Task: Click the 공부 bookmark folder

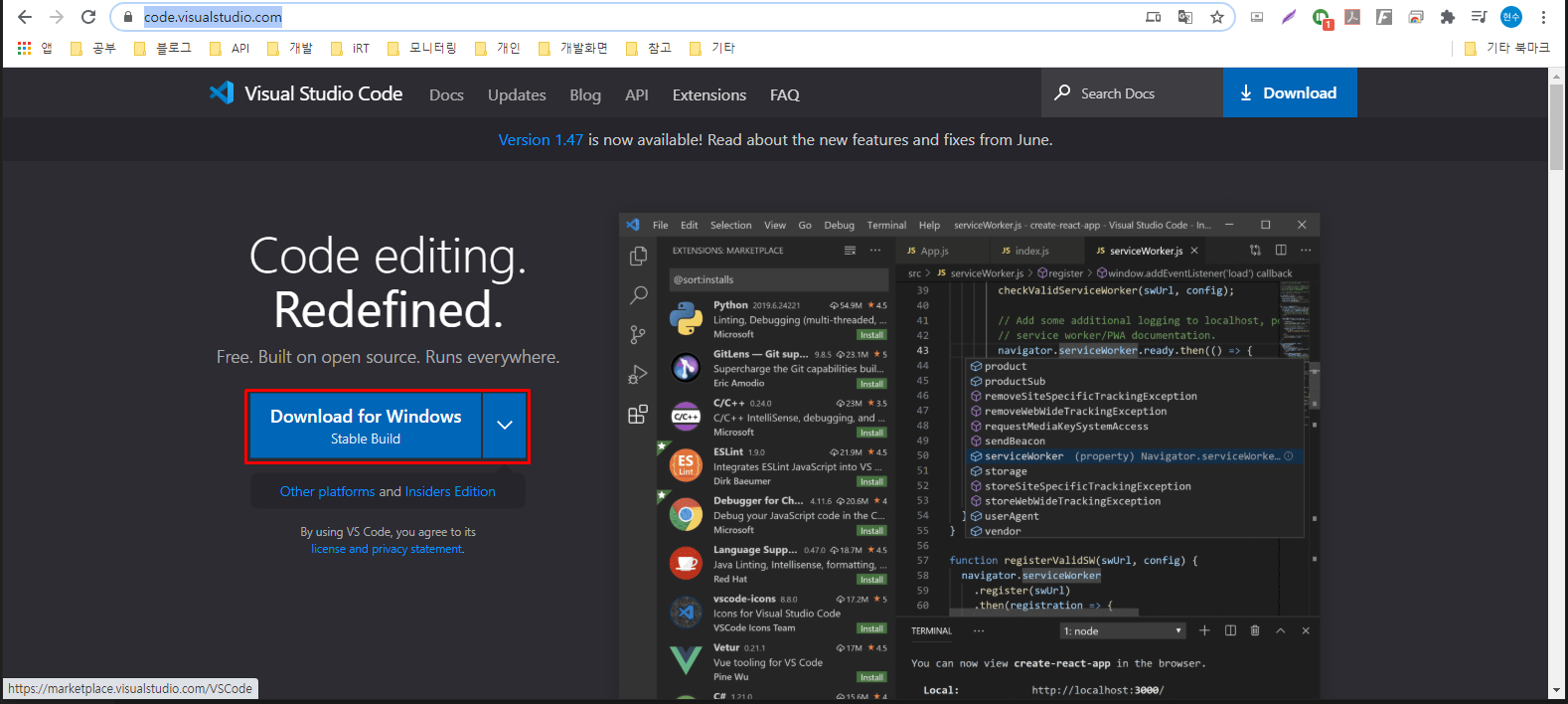Action: [x=92, y=48]
